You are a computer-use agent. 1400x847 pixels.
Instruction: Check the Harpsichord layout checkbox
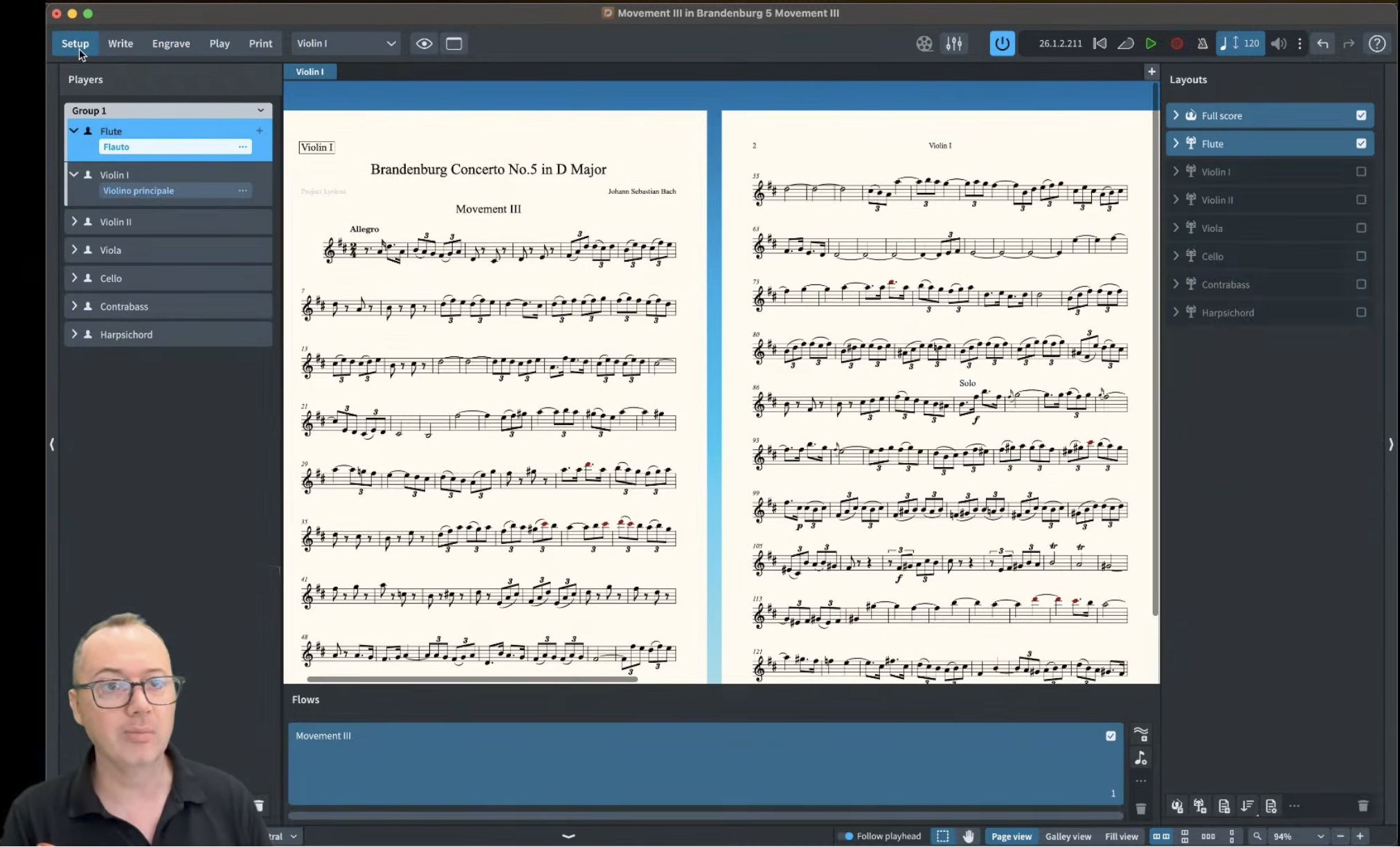[1361, 312]
